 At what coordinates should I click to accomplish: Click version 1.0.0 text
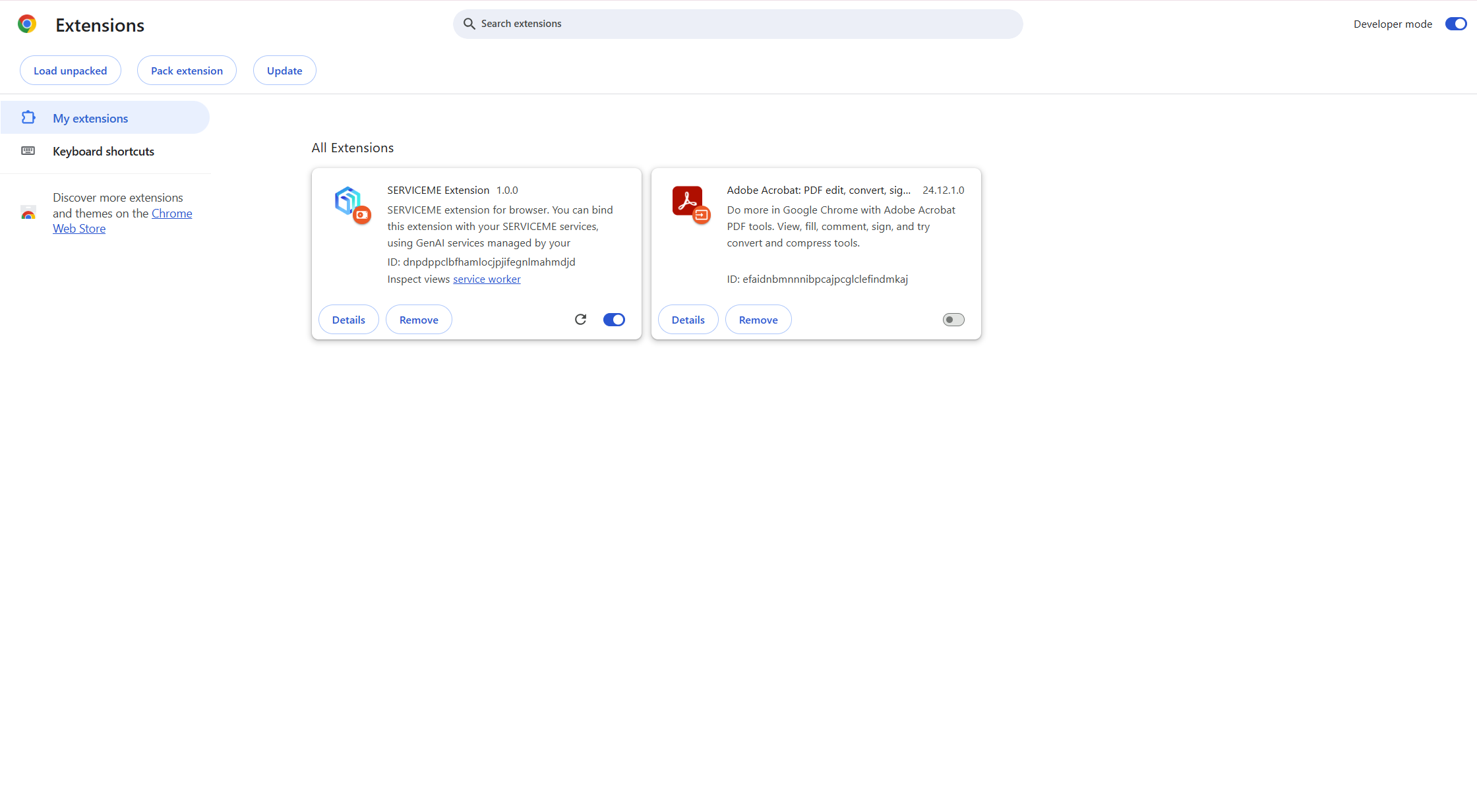coord(507,190)
